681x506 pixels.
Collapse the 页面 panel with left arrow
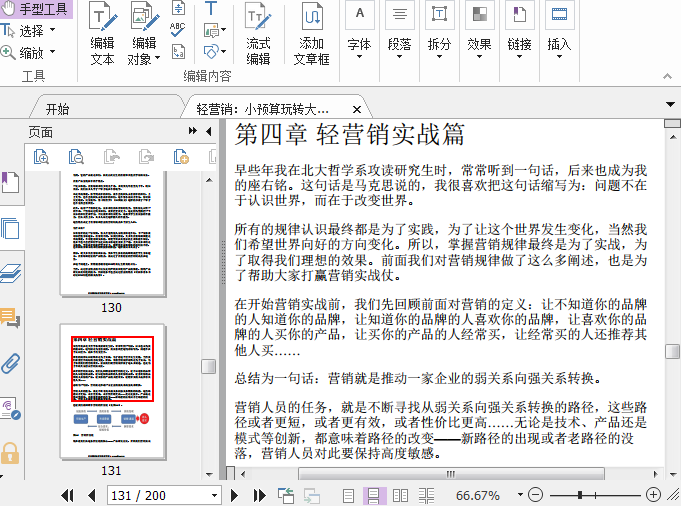[x=209, y=131]
